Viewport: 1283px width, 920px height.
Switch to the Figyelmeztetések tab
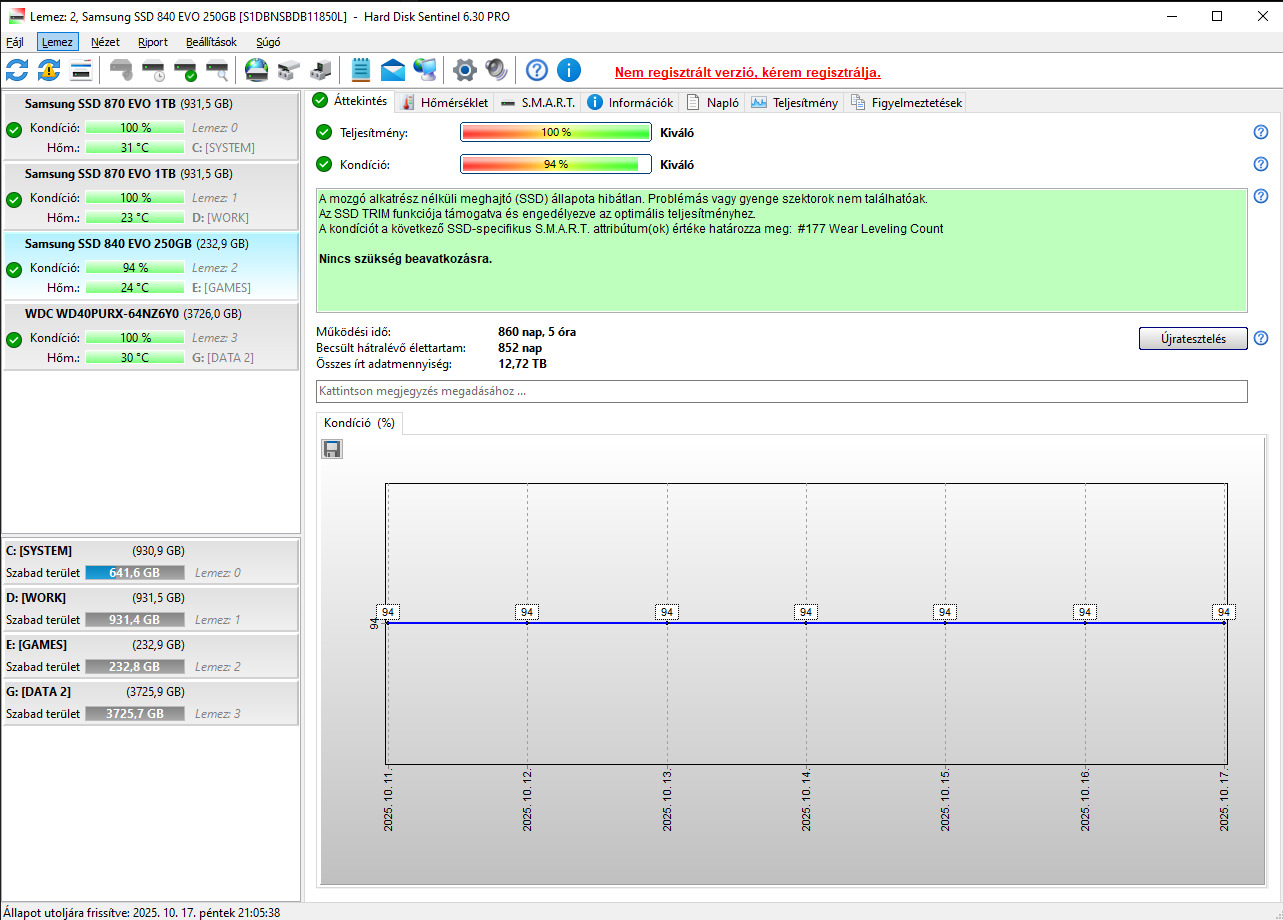[x=905, y=102]
